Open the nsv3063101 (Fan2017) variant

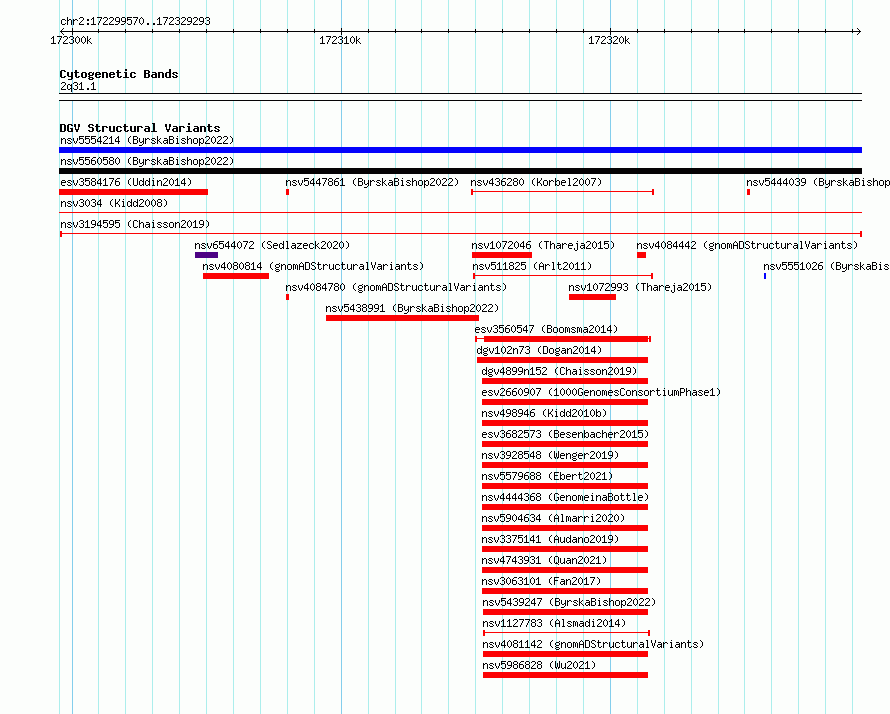point(541,581)
